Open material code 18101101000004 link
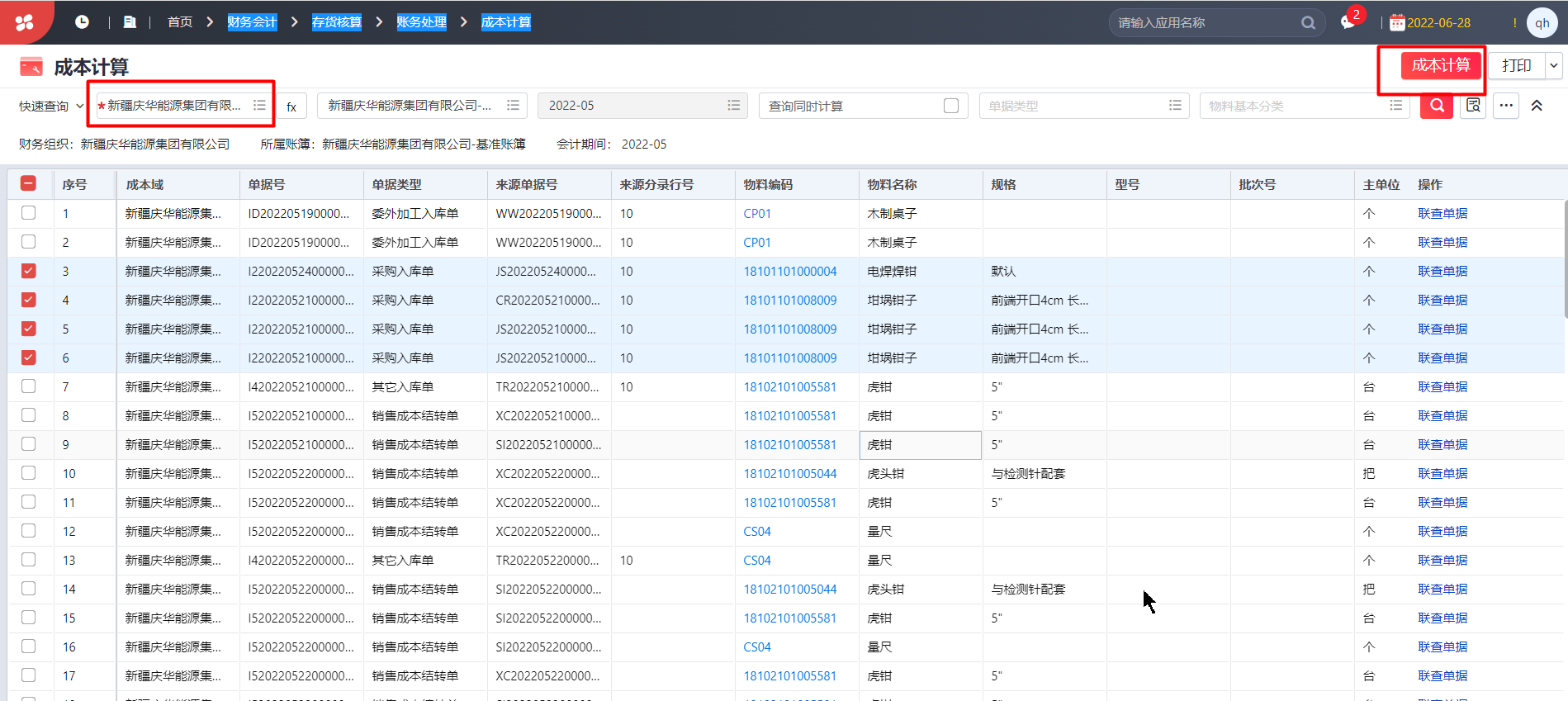This screenshot has width=1568, height=701. tap(790, 271)
